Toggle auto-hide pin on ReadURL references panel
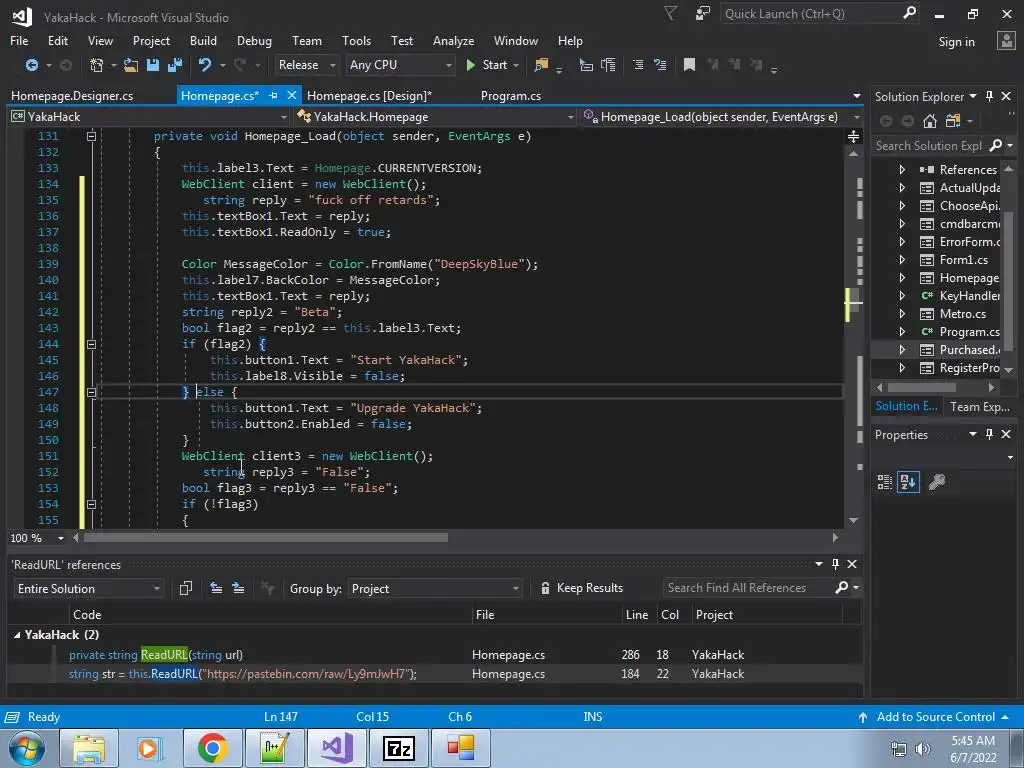 pos(835,564)
